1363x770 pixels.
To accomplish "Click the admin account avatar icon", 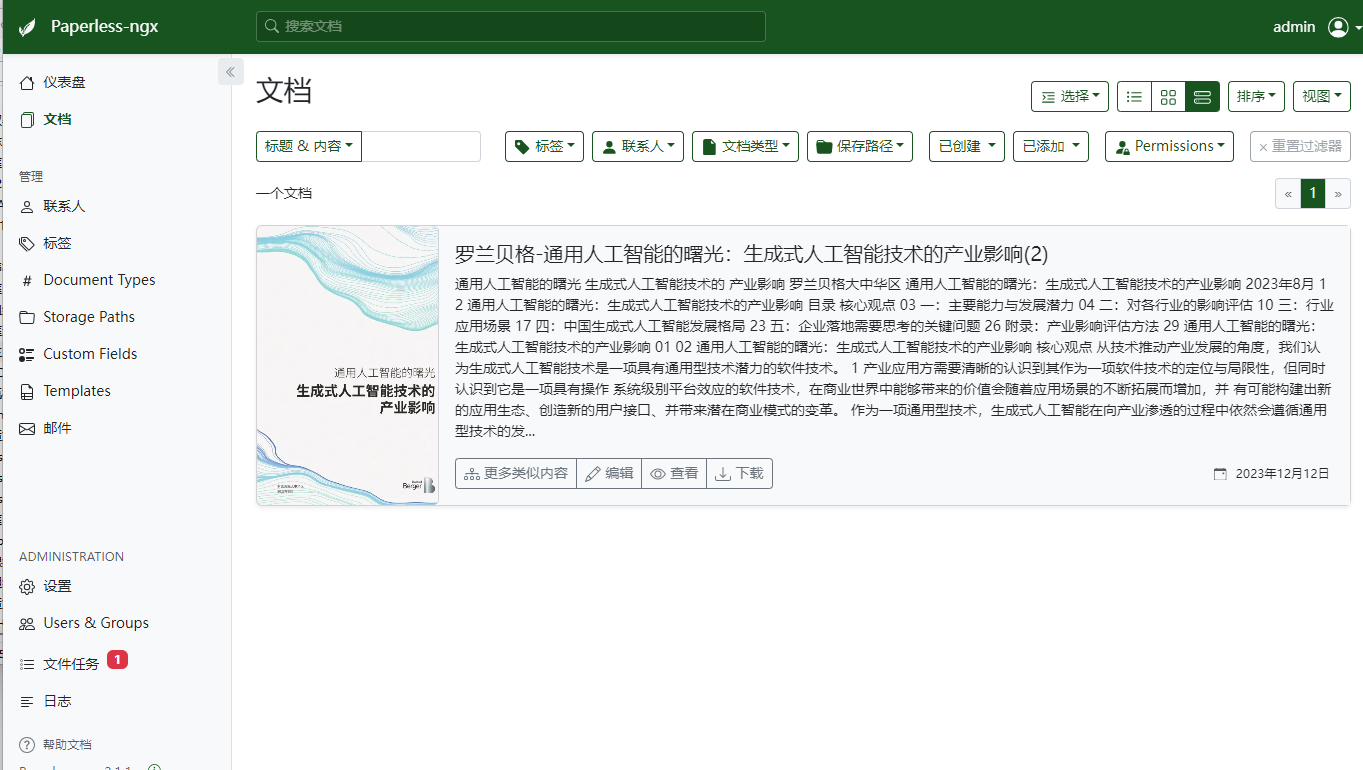I will (x=1339, y=27).
